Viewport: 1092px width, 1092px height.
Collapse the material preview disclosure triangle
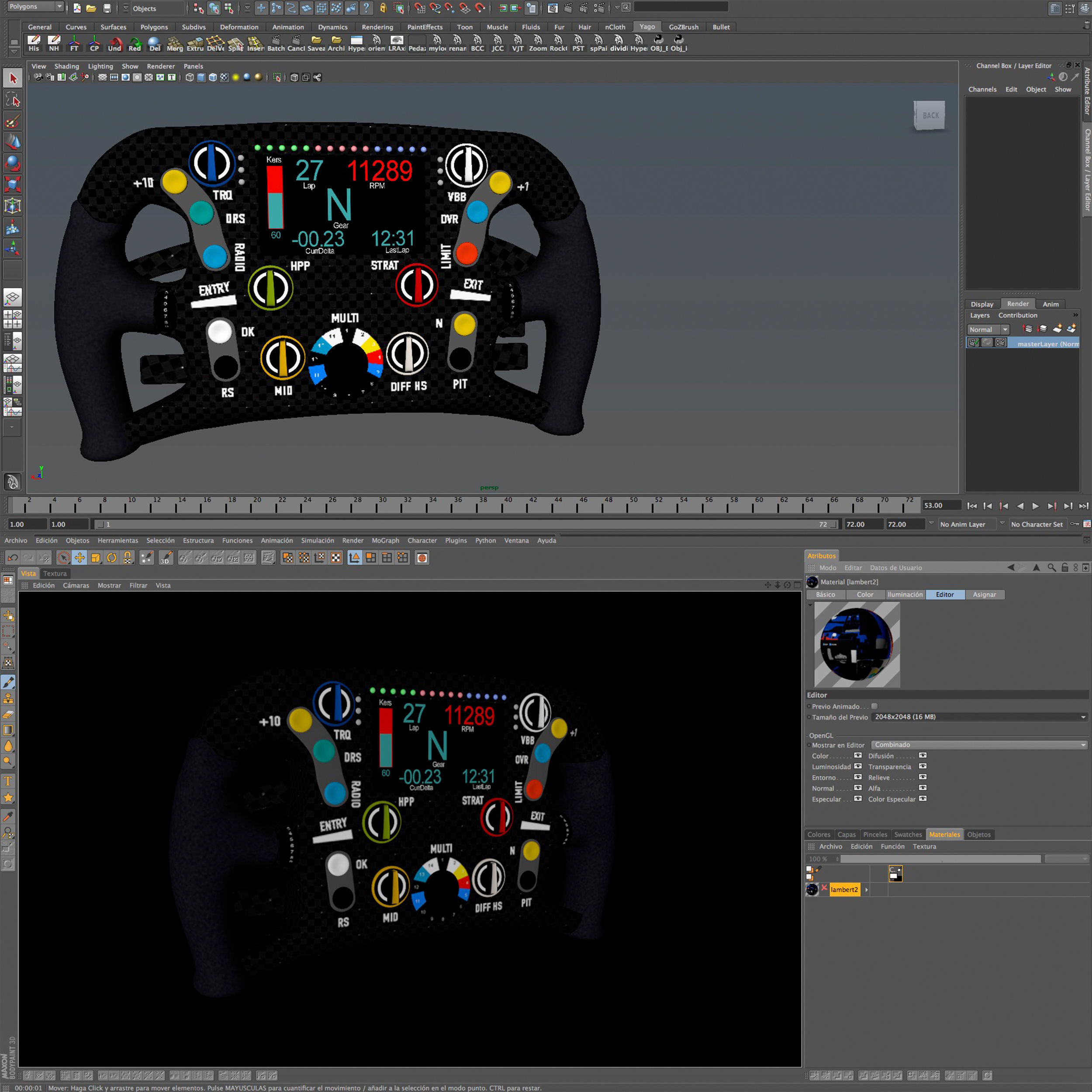[810, 605]
